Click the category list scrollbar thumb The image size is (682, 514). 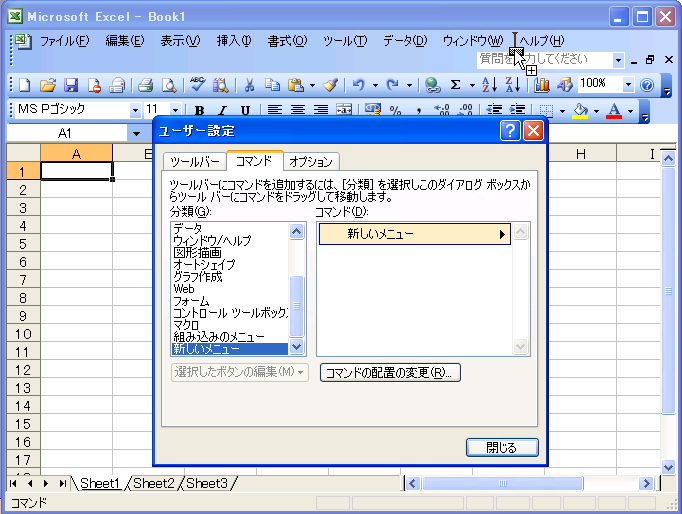[x=296, y=306]
